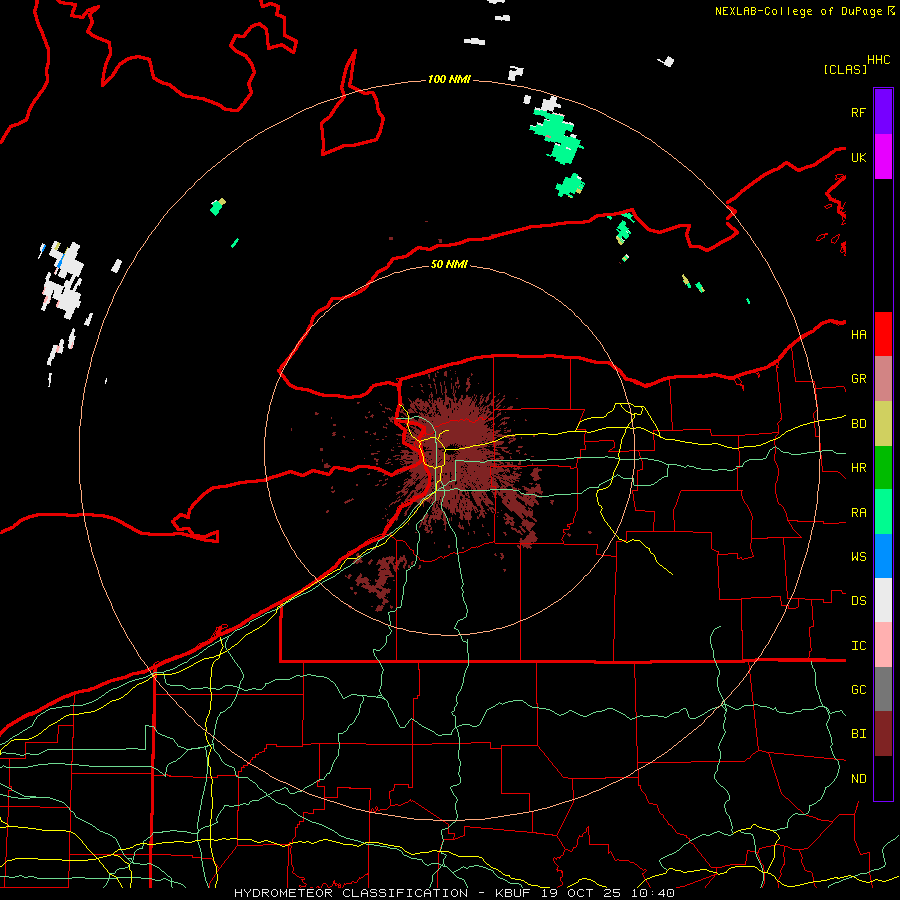Click the IC pink legend swatch
Image resolution: width=900 pixels, height=900 pixels.
click(883, 645)
